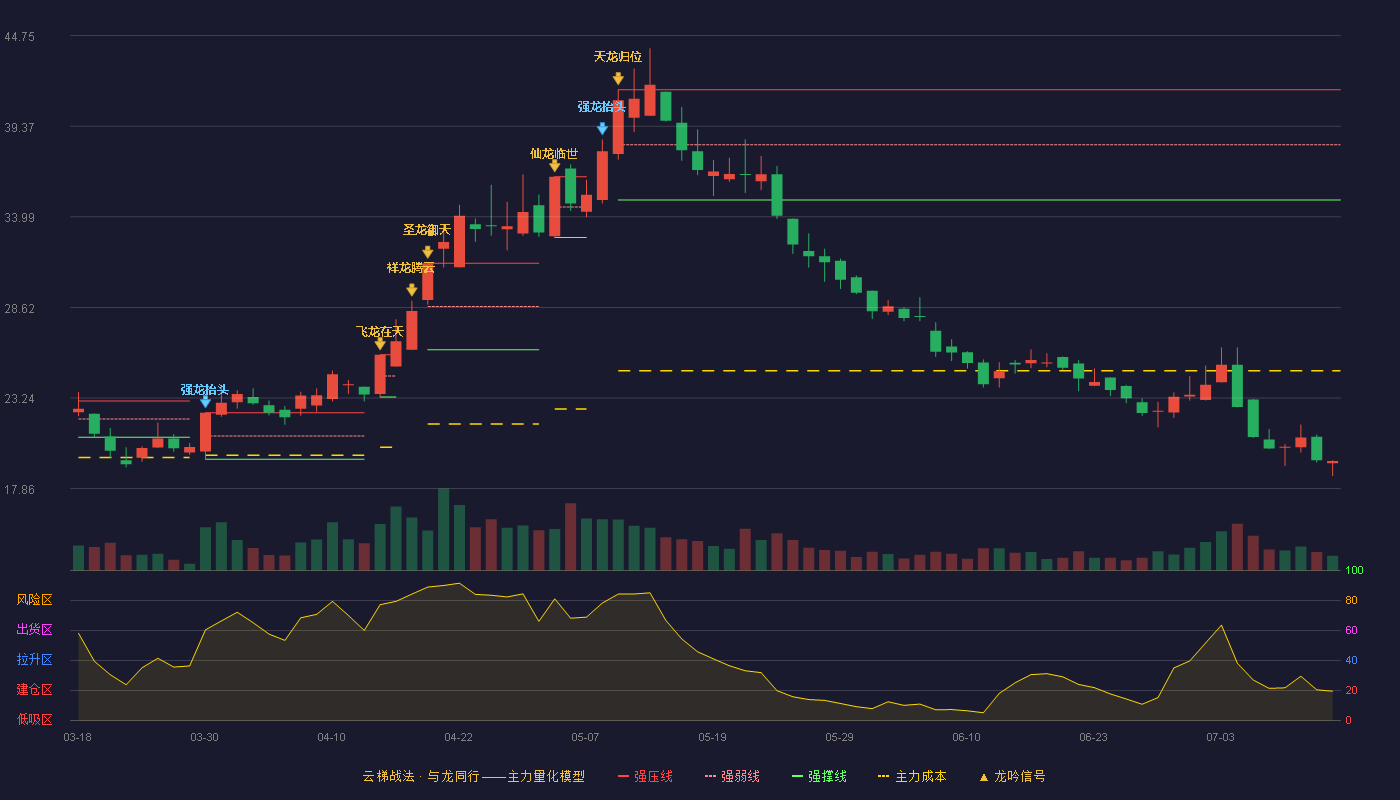Click the 建仓区 zone label
This screenshot has width=1400, height=800.
[34, 690]
